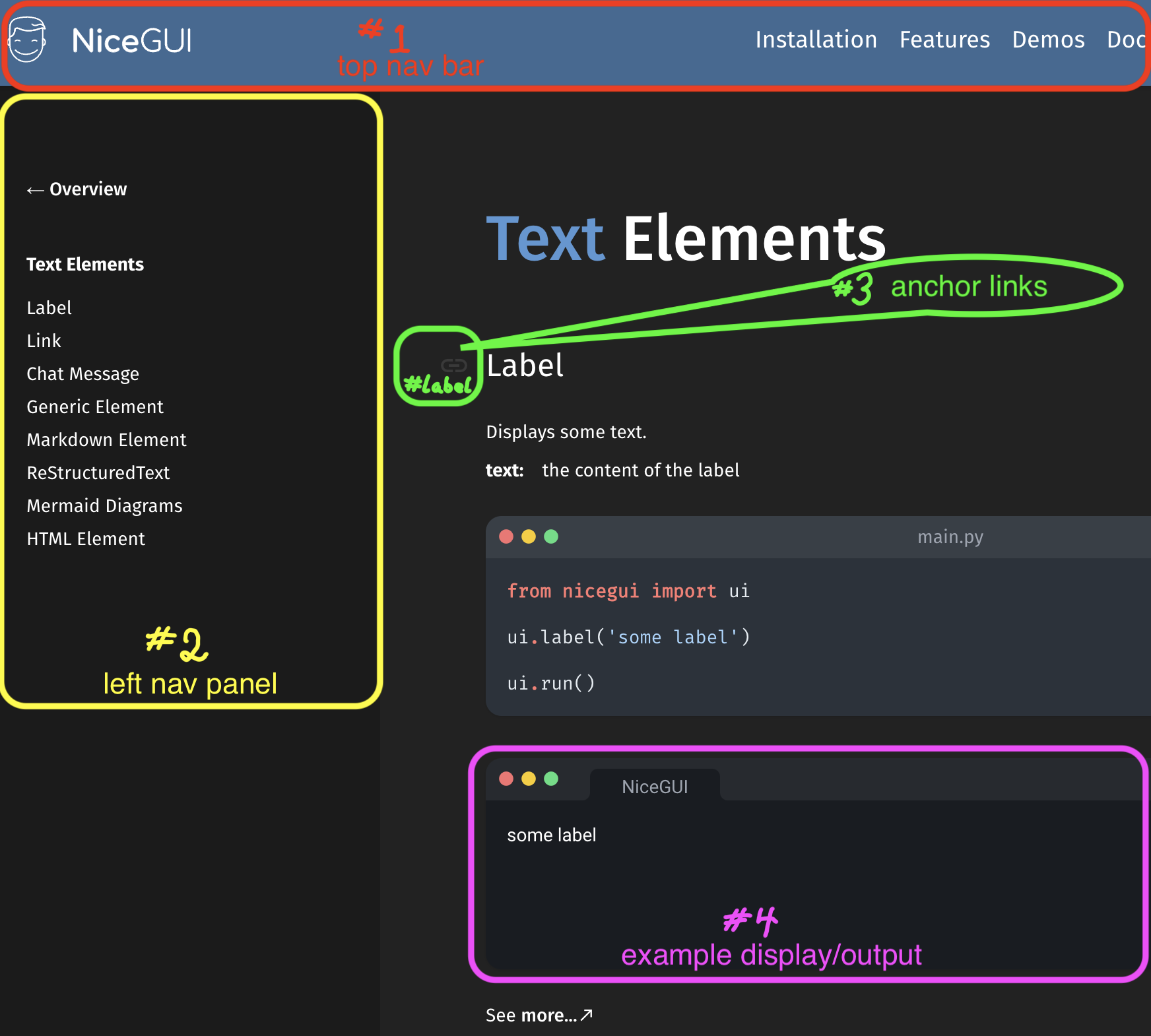Click the NiceGUI face logo icon
Screen dimensions: 1151x1036
tap(27, 40)
